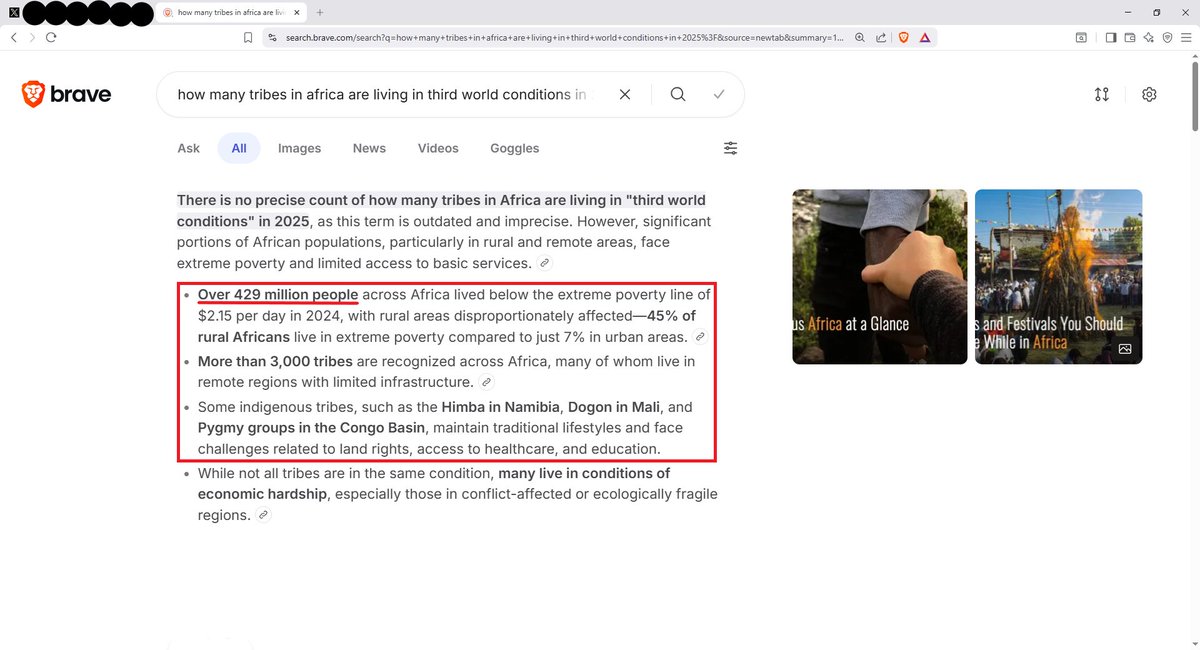This screenshot has height=650, width=1200.
Task: Click 'Dogon in Mali' text
Action: click(x=614, y=407)
